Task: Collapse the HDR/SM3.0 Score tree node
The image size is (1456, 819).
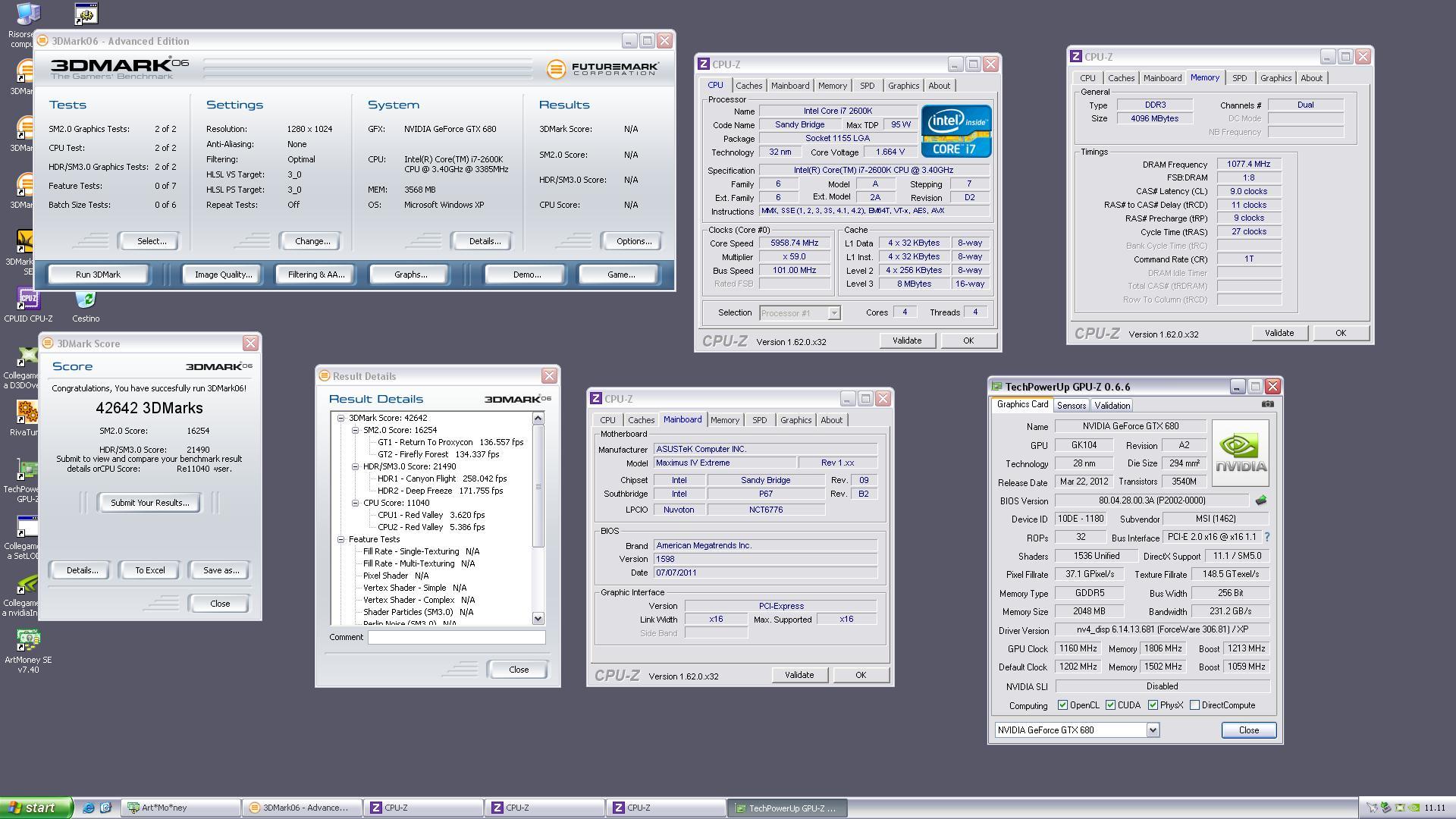Action: pos(356,466)
